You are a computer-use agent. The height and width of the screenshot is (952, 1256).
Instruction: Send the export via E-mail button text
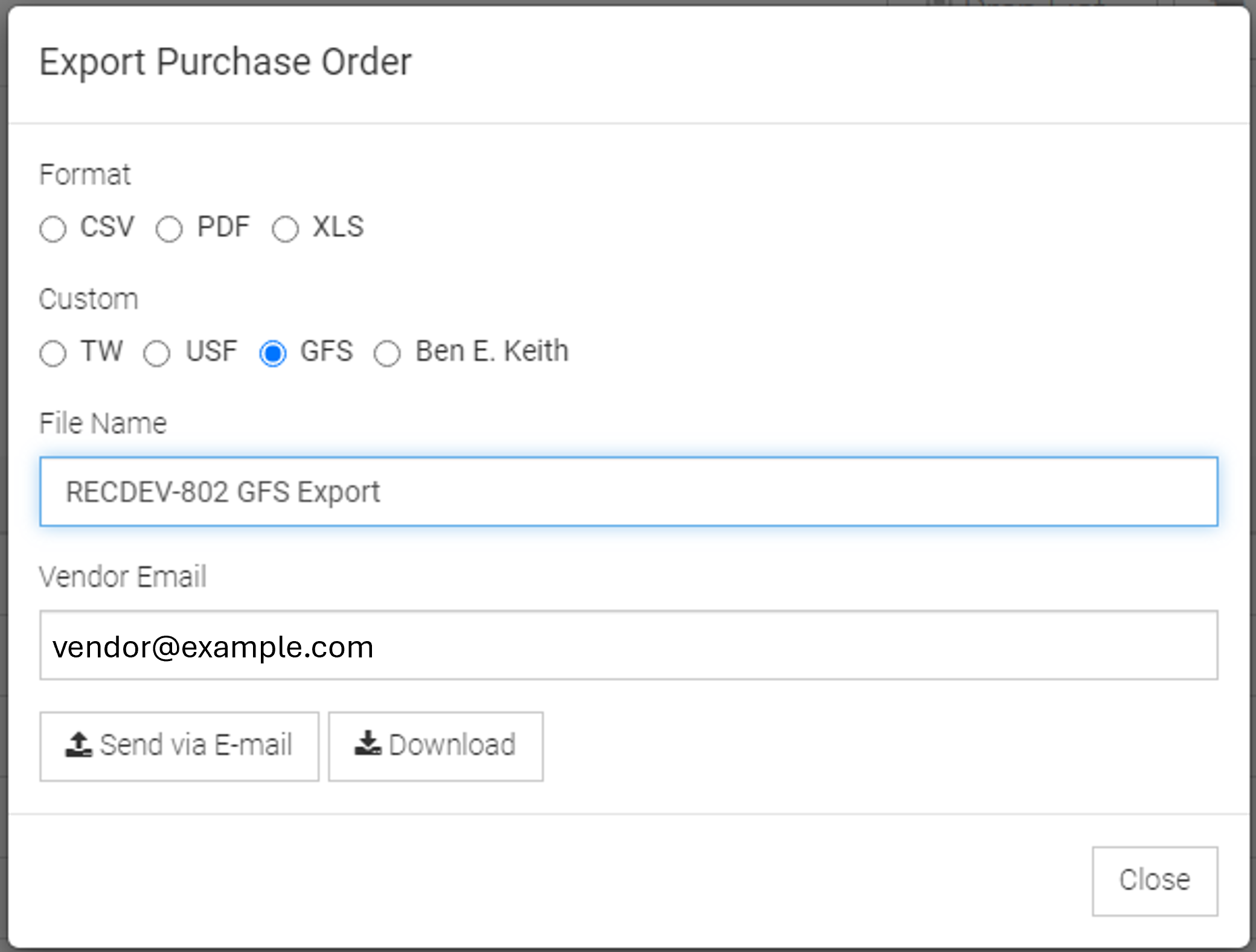click(x=196, y=745)
